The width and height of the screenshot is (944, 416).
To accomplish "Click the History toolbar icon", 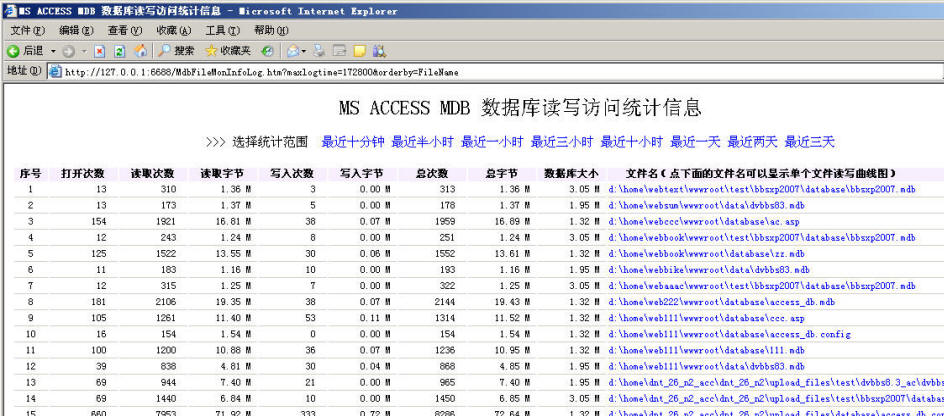I will [268, 51].
